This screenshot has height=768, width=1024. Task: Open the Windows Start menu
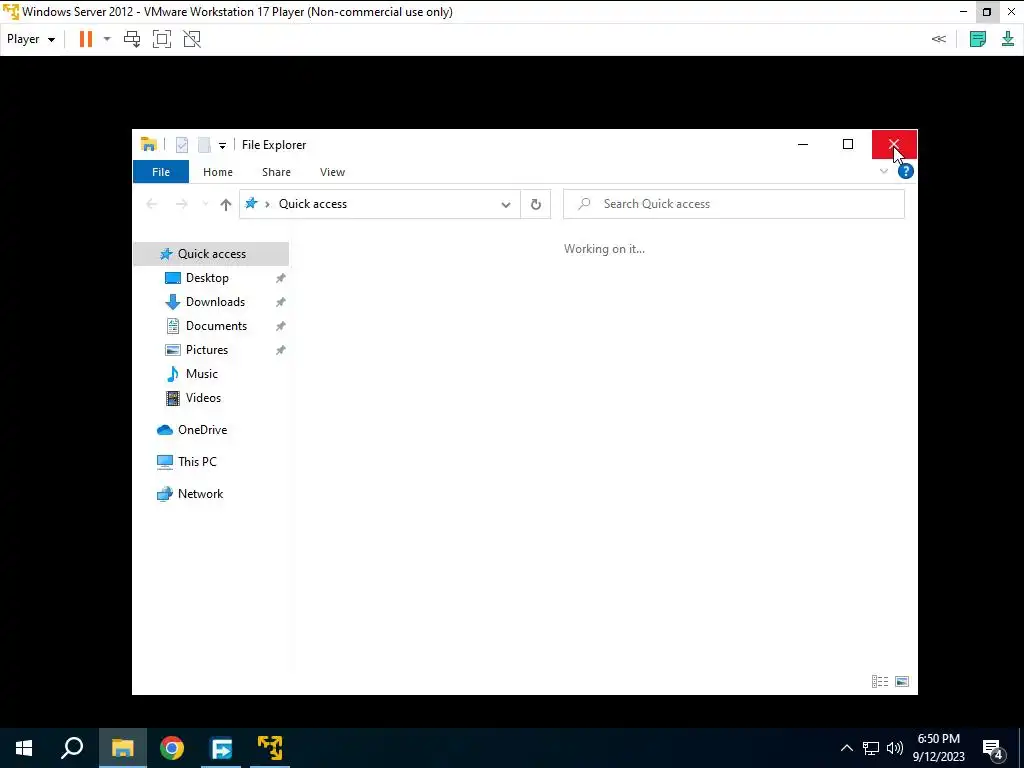pyautogui.click(x=24, y=748)
